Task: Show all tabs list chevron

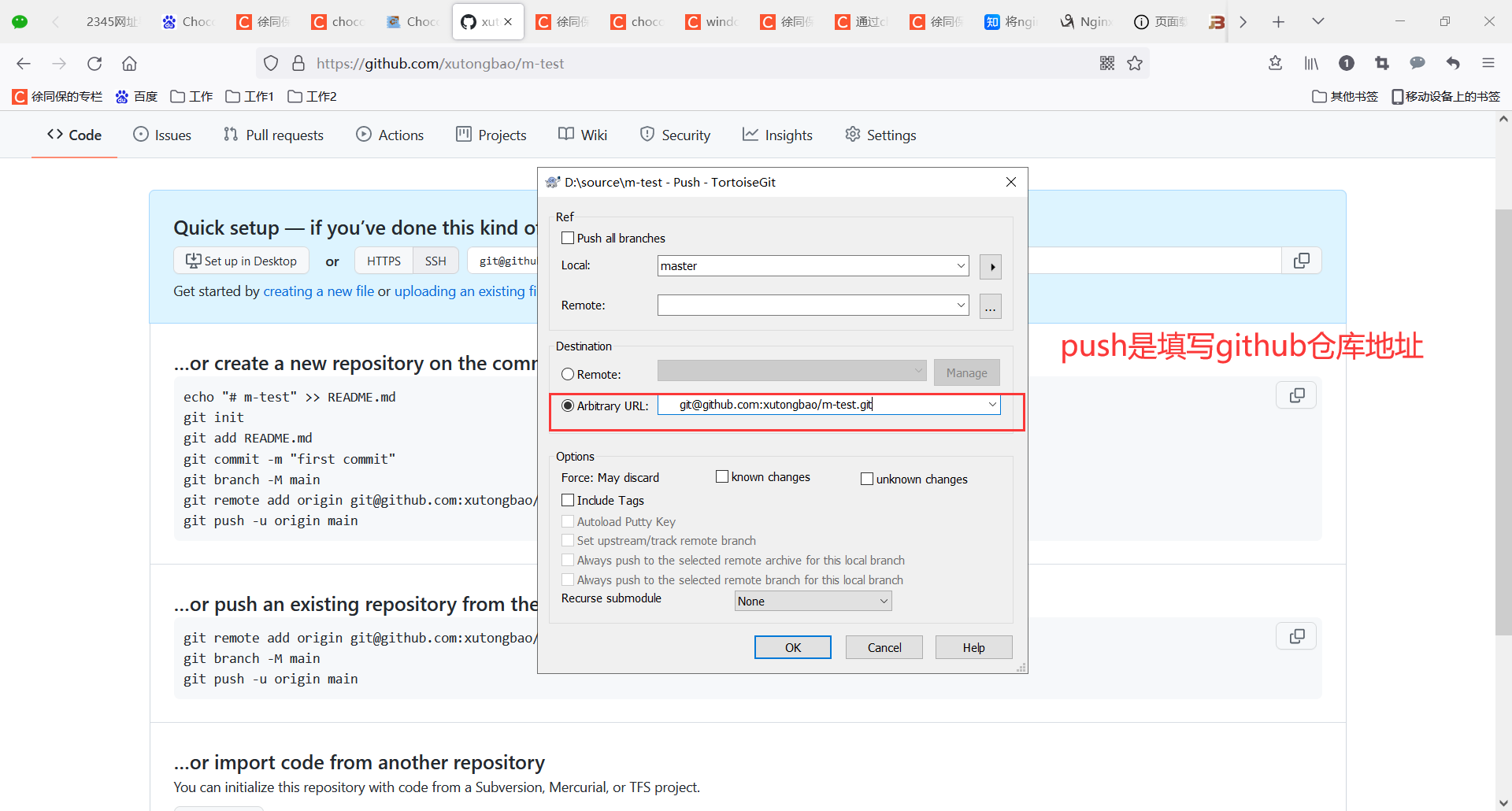Action: (x=1318, y=22)
